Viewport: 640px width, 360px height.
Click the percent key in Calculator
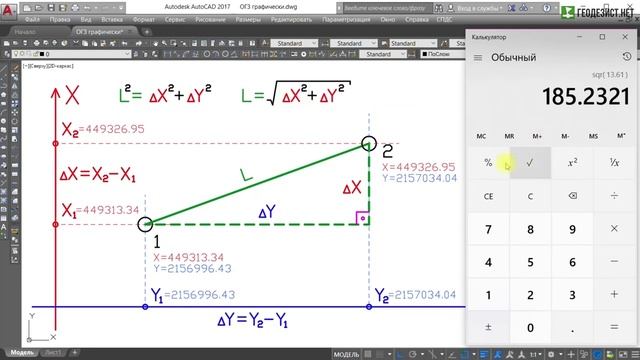click(488, 163)
